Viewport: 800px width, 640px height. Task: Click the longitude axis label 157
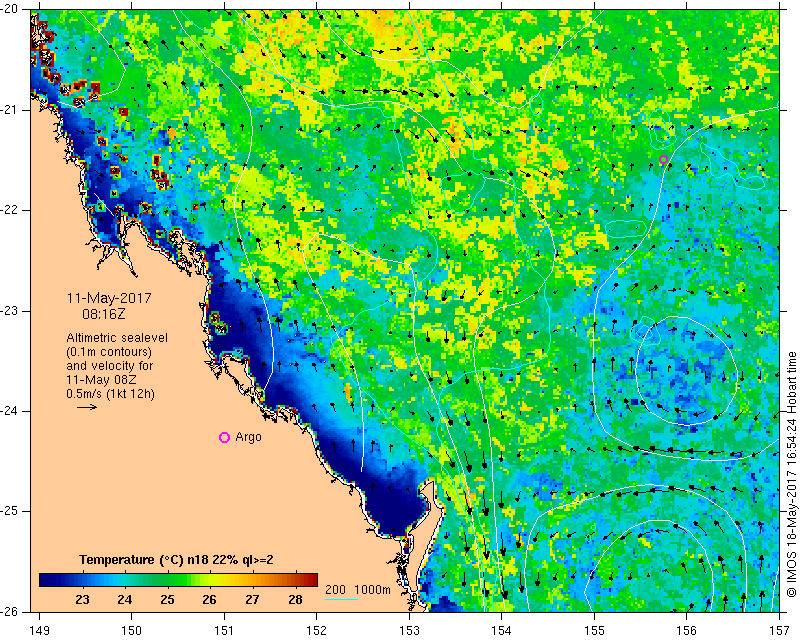point(780,631)
